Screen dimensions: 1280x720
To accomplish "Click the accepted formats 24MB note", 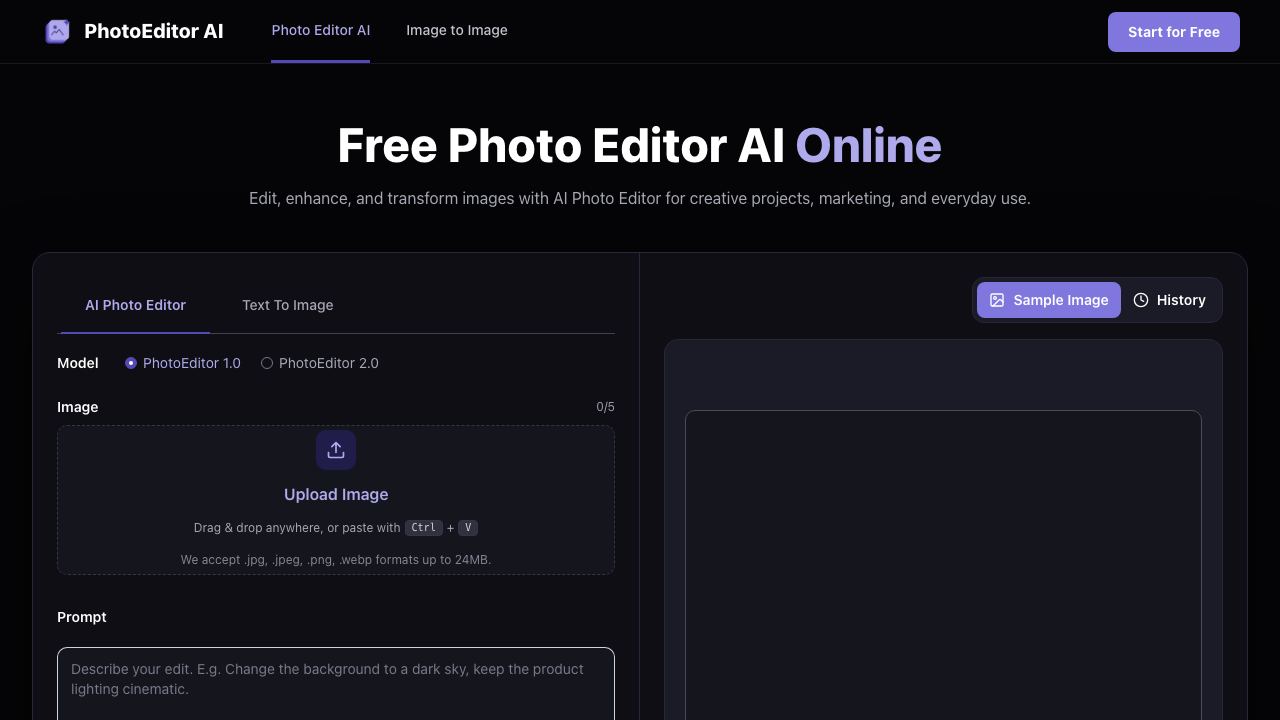I will point(336,560).
